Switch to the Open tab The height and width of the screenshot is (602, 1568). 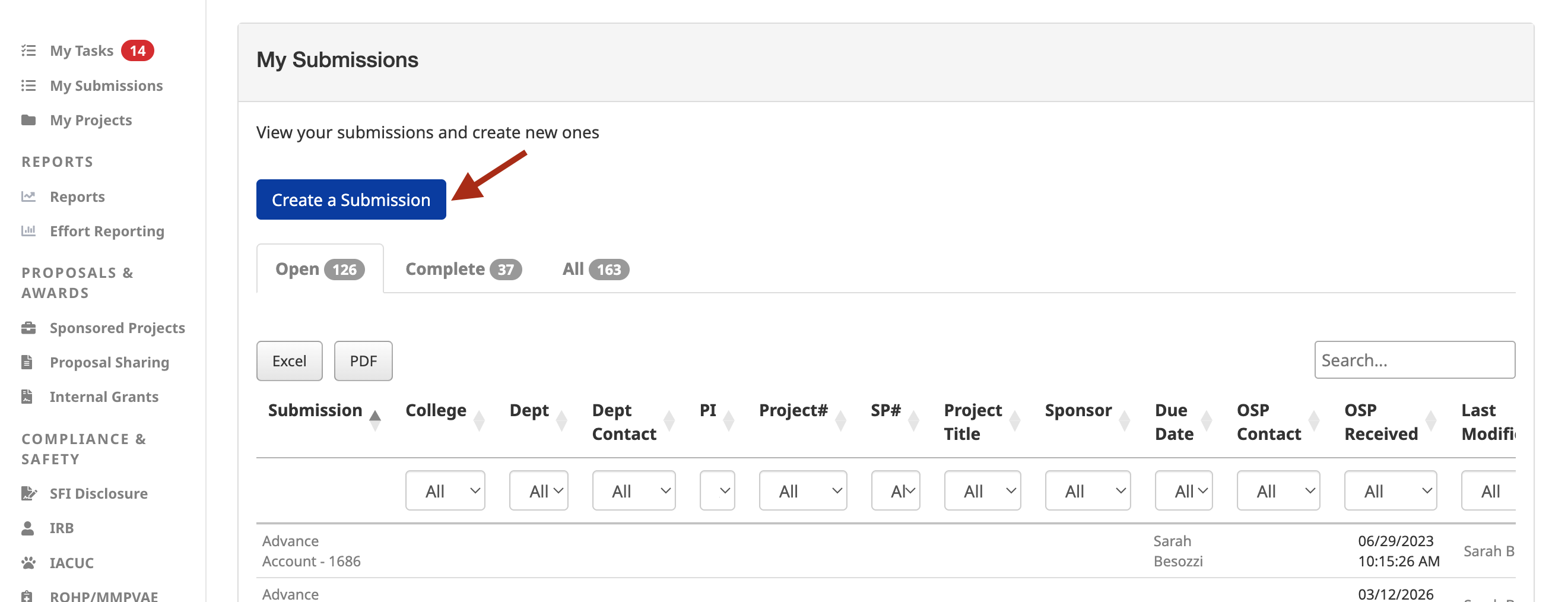point(319,269)
